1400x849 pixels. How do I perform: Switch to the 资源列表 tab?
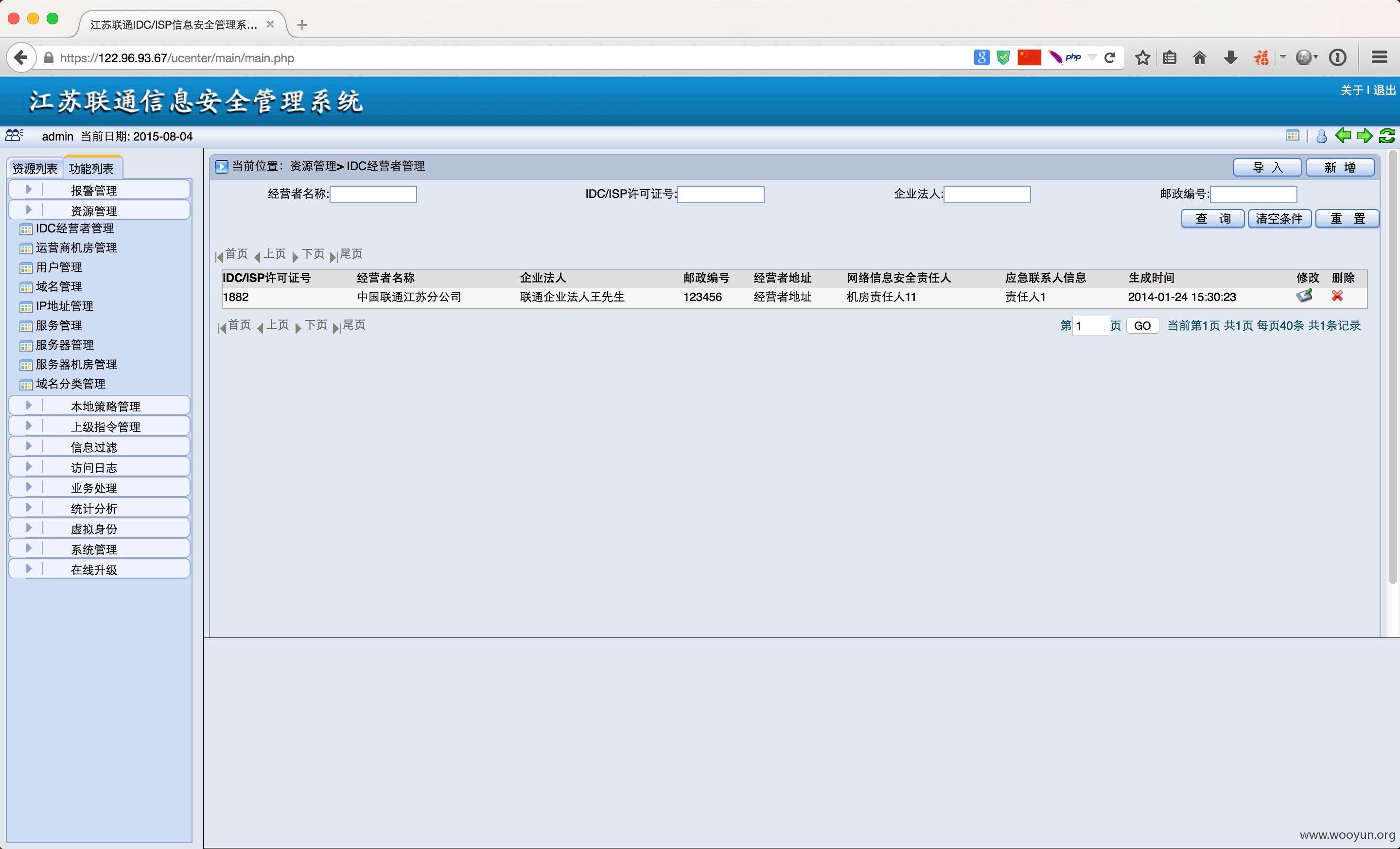pyautogui.click(x=35, y=168)
